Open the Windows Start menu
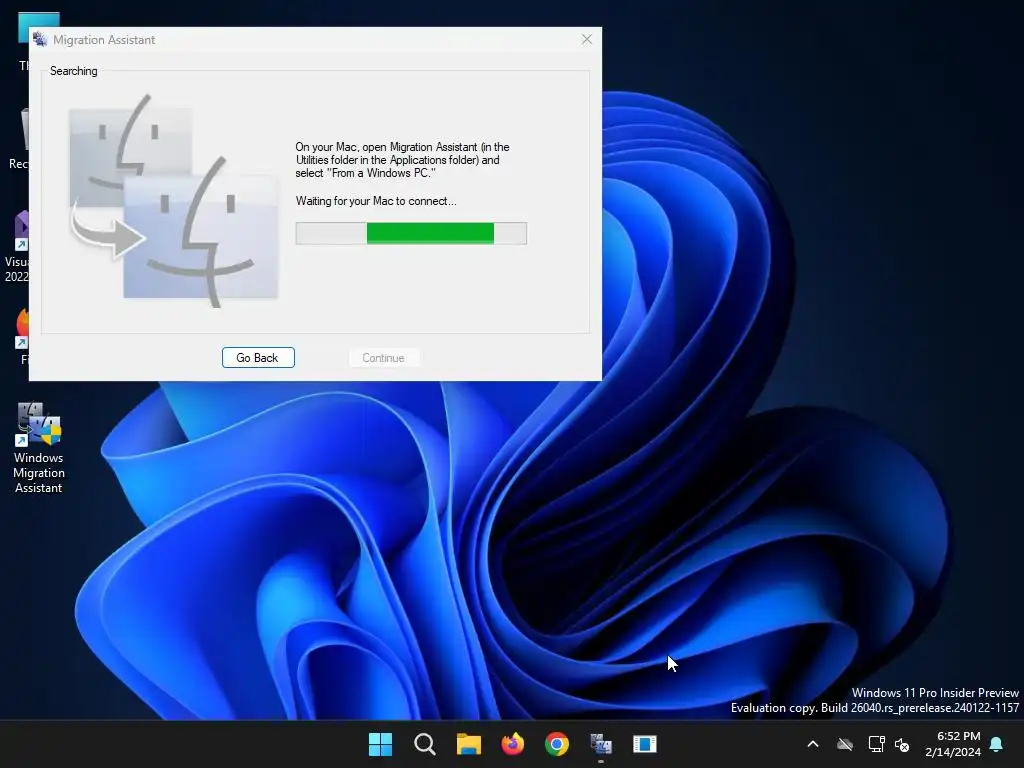The height and width of the screenshot is (768, 1024). (380, 744)
